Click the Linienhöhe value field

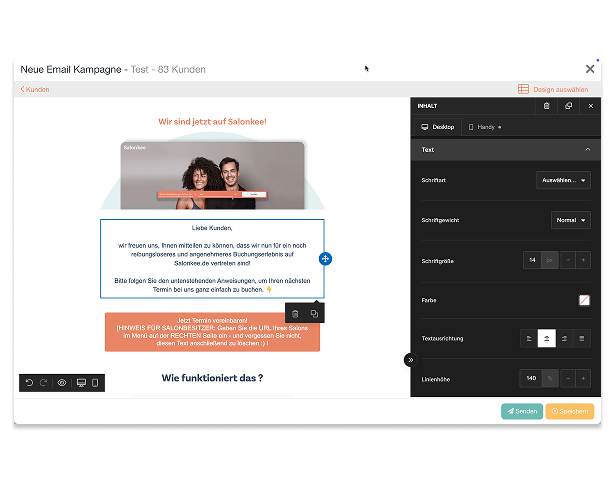(x=531, y=378)
